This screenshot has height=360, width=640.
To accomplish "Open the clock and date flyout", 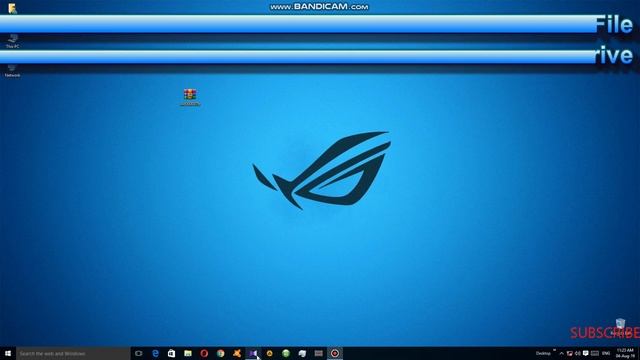I will click(x=625, y=353).
